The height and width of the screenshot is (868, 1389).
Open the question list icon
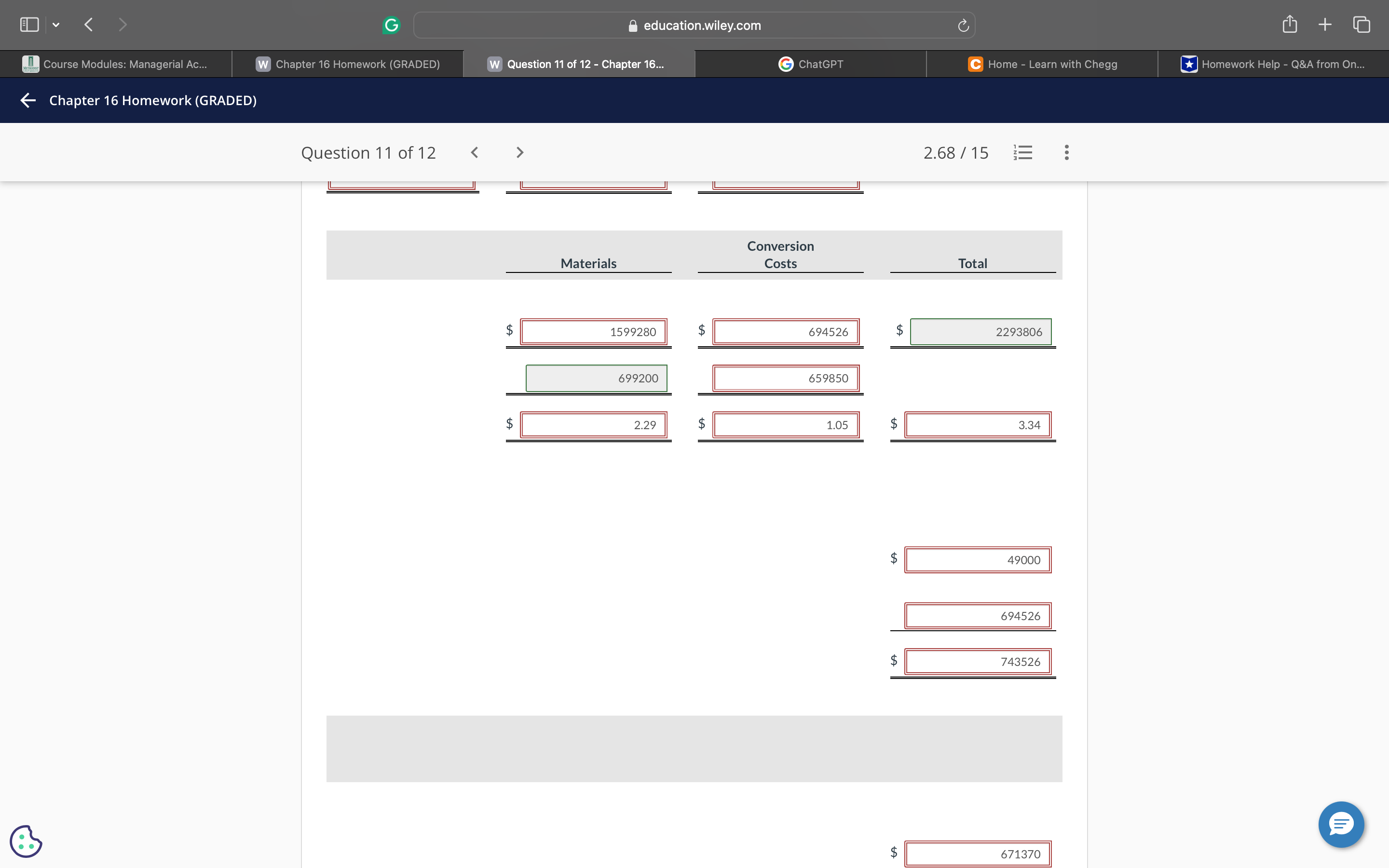tap(1023, 152)
